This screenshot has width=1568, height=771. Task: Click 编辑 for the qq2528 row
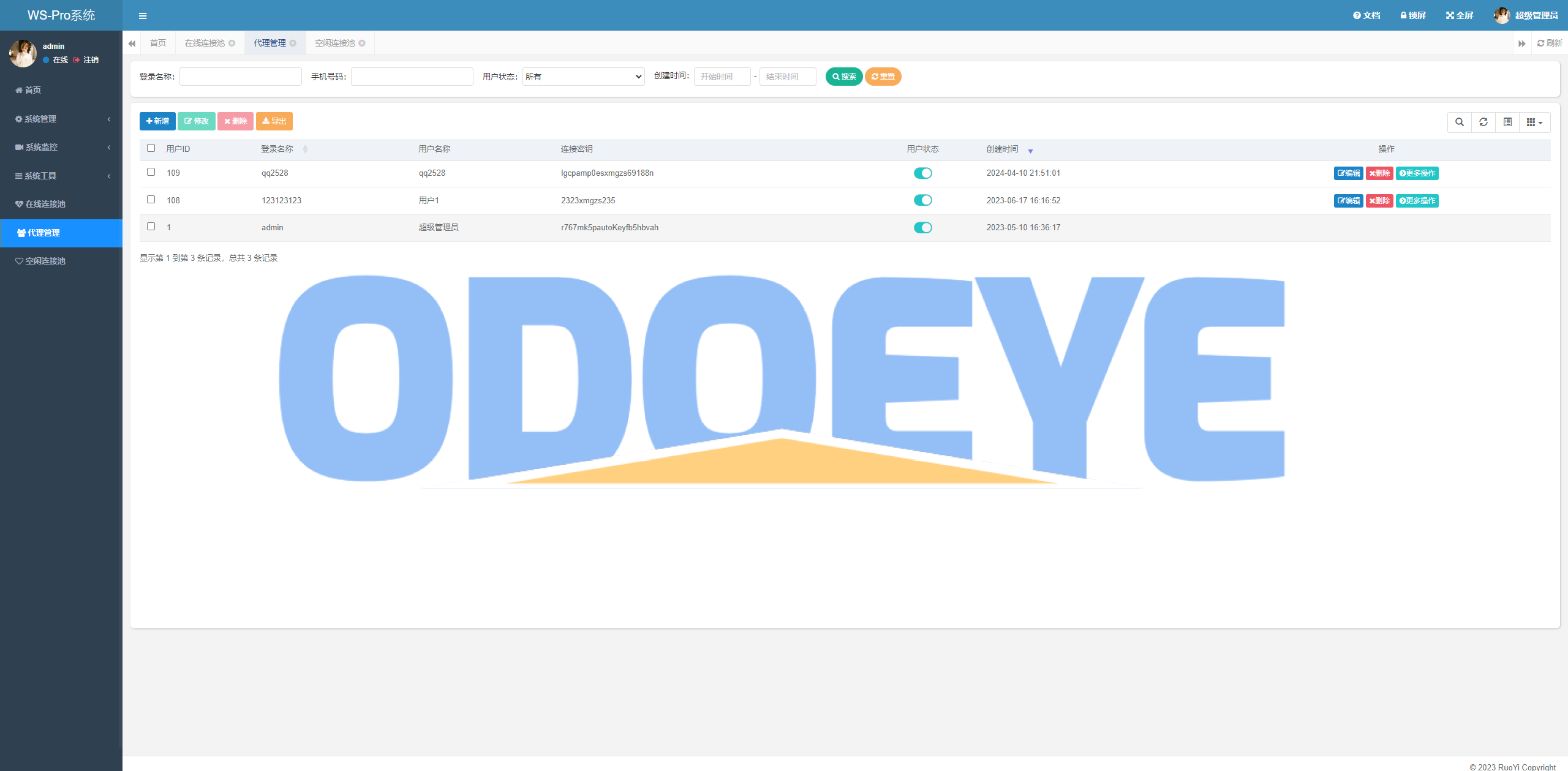coord(1349,173)
